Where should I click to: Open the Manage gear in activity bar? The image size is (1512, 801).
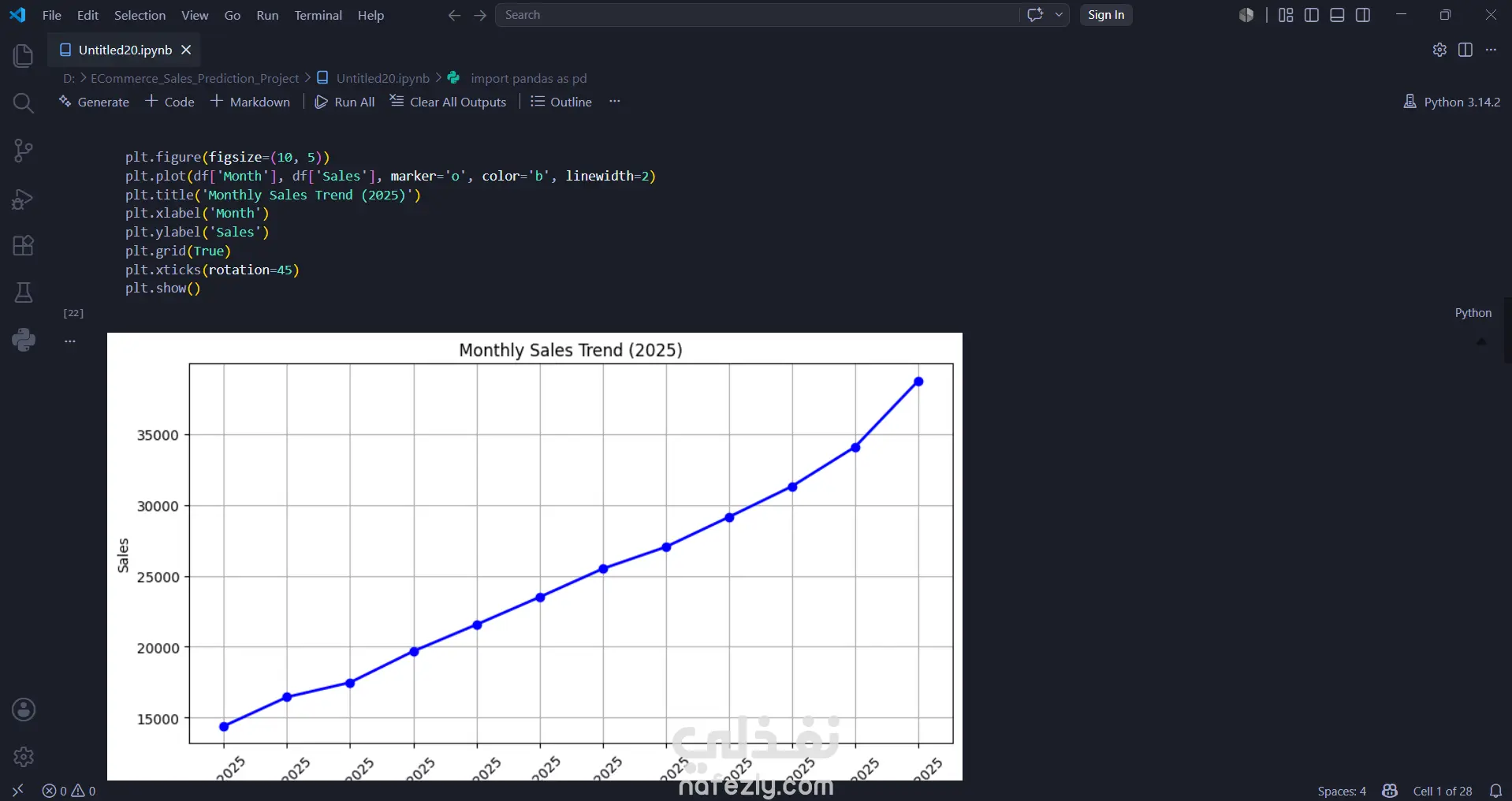[24, 757]
